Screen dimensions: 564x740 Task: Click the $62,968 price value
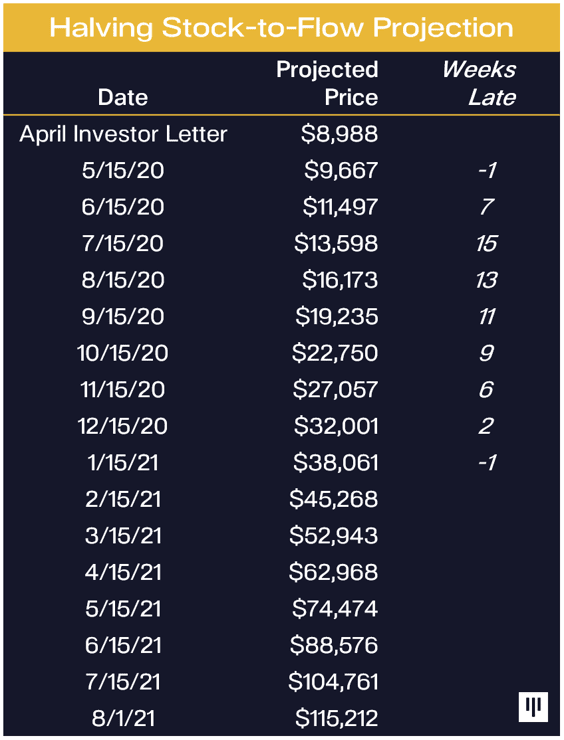[x=333, y=572]
